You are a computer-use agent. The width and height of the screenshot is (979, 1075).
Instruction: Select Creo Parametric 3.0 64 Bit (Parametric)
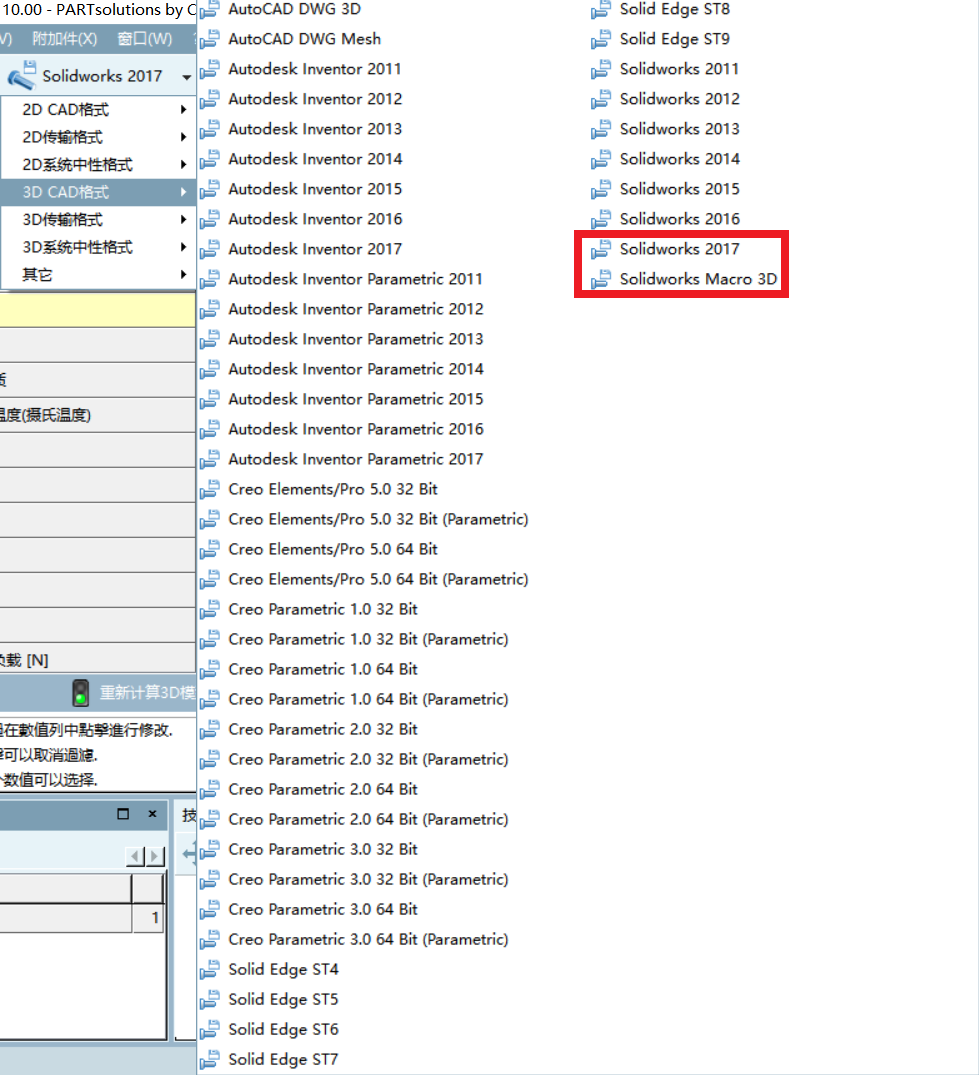[367, 940]
